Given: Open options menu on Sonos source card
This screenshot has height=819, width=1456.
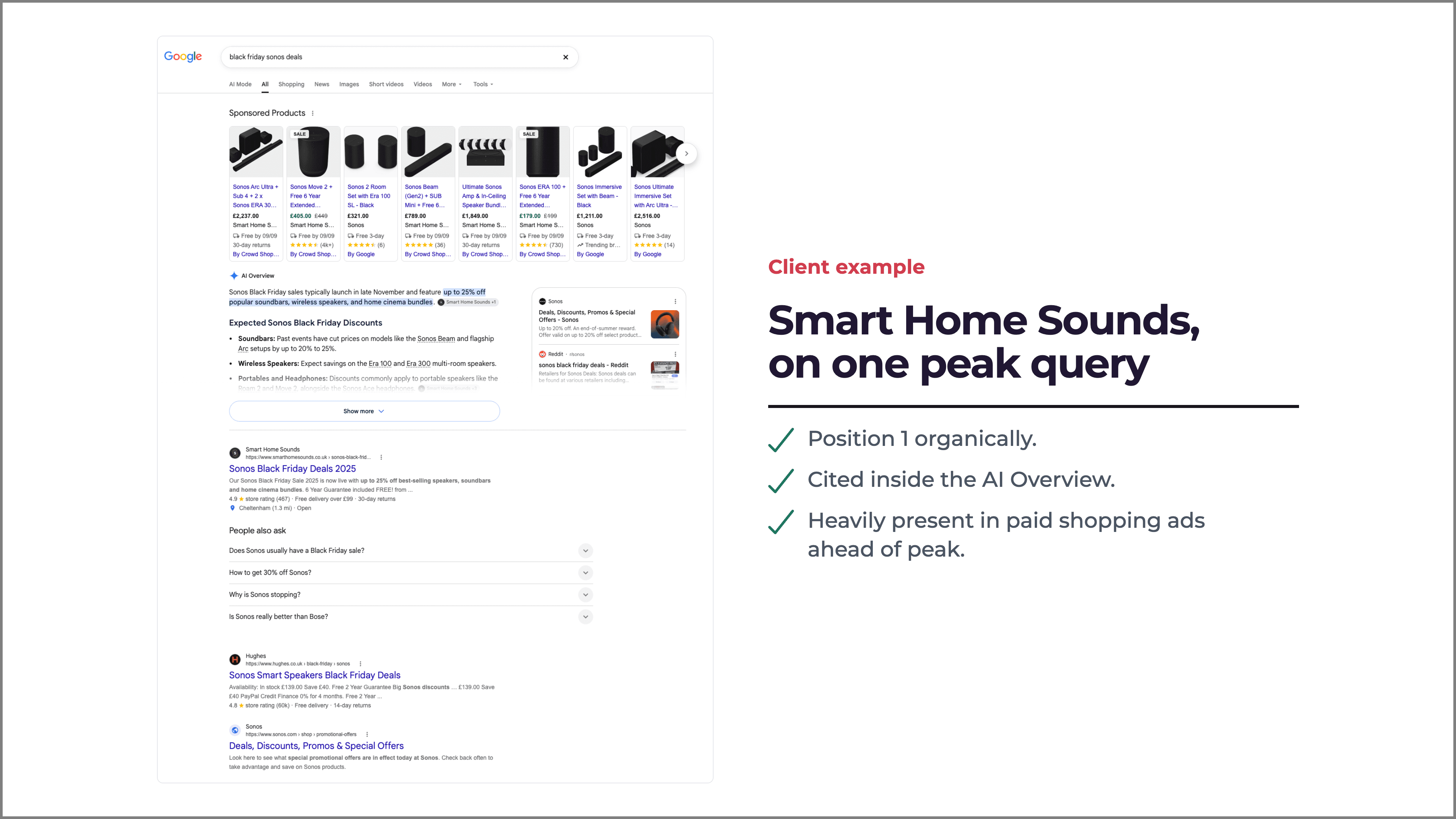Looking at the screenshot, I should 675,301.
